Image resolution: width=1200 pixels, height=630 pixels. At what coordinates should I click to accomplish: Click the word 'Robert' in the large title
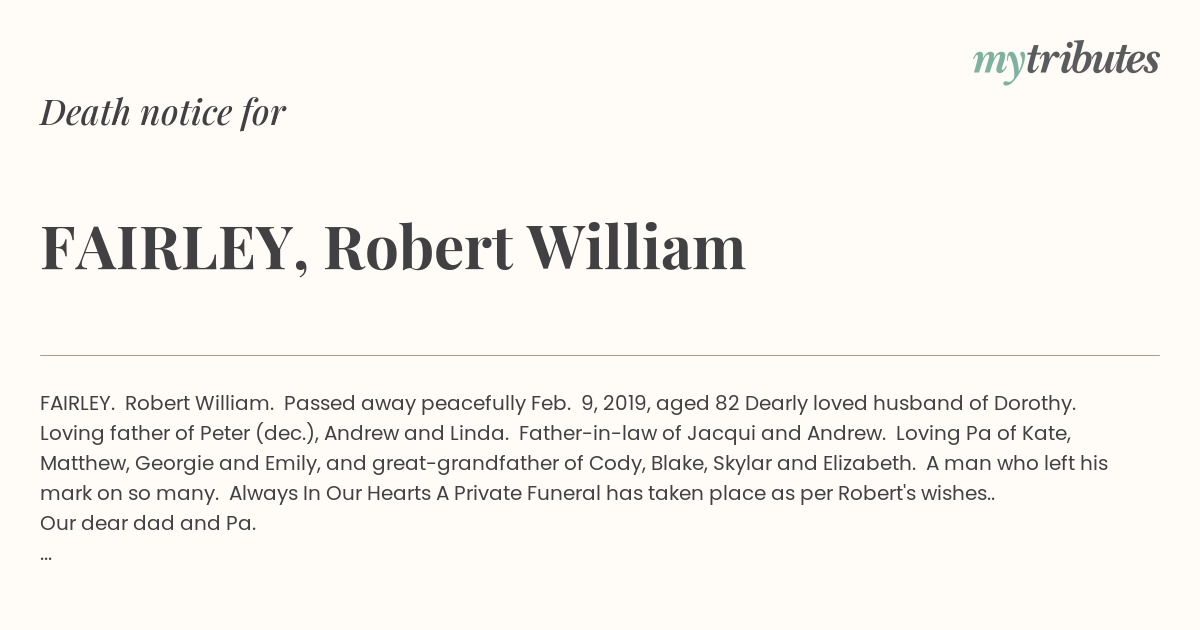[418, 248]
